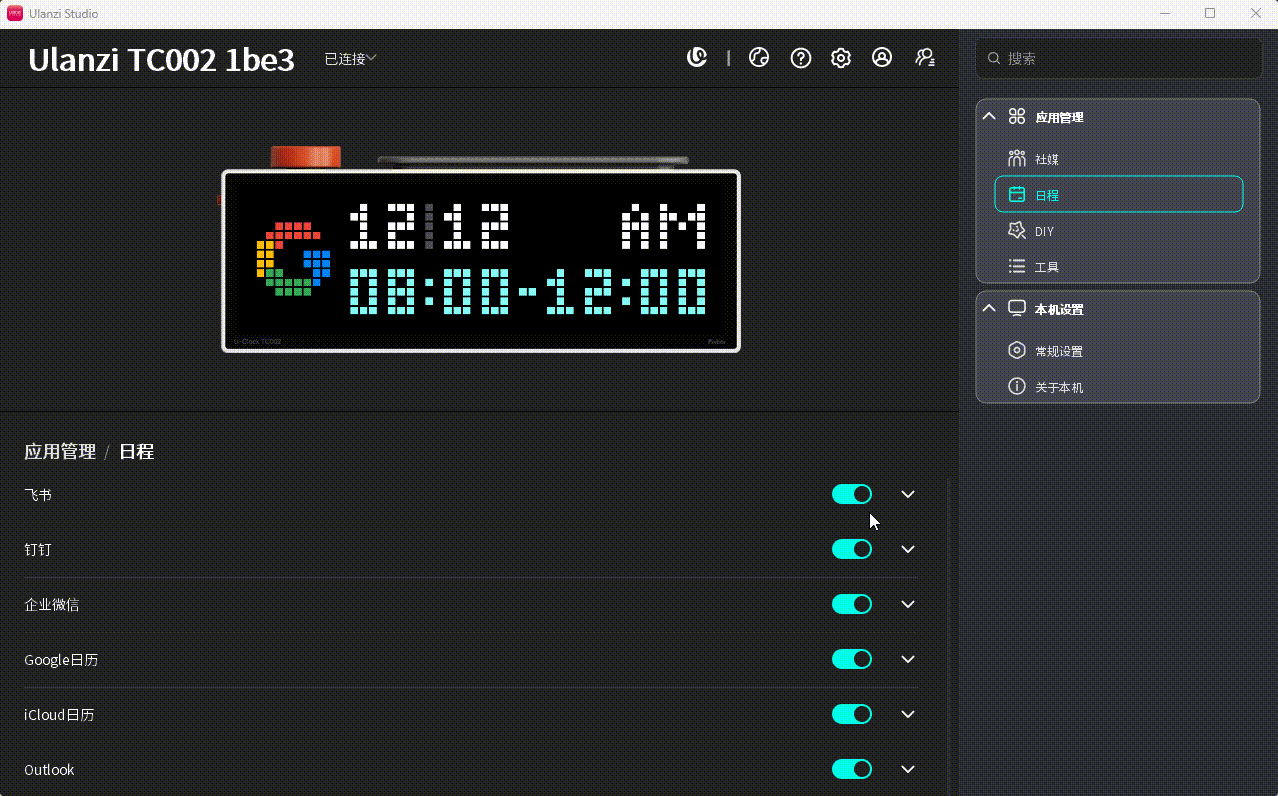1278x796 pixels.
Task: Open the 已连接 connection dropdown
Action: [x=350, y=59]
